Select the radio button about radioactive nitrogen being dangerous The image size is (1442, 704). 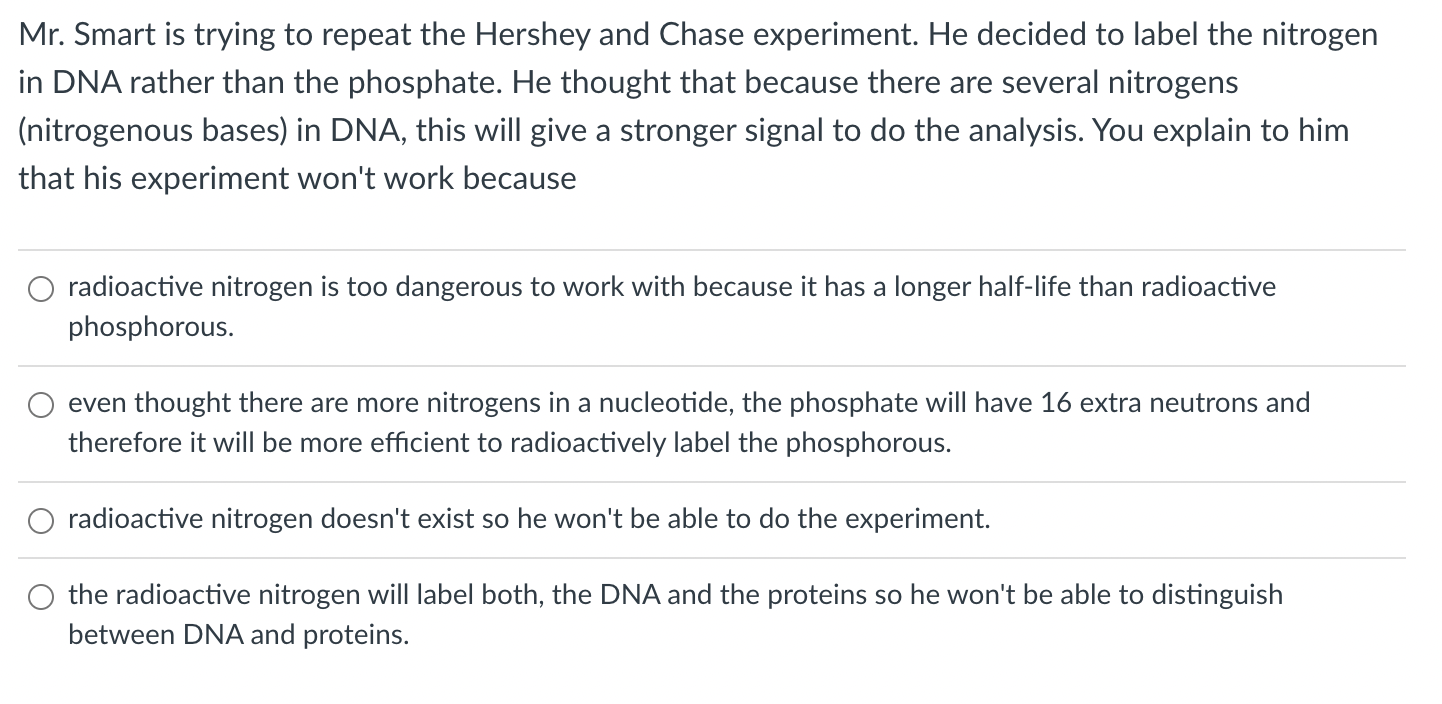[x=41, y=289]
